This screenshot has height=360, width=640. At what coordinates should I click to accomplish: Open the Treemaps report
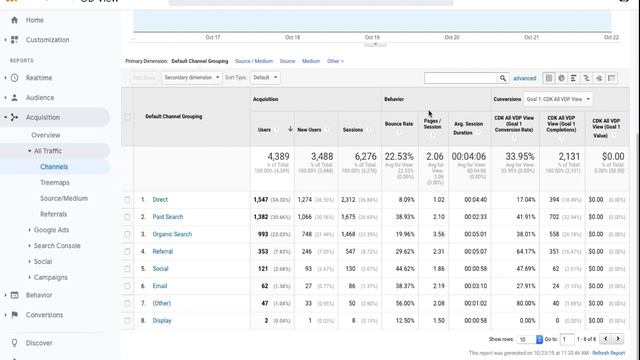[x=55, y=182]
